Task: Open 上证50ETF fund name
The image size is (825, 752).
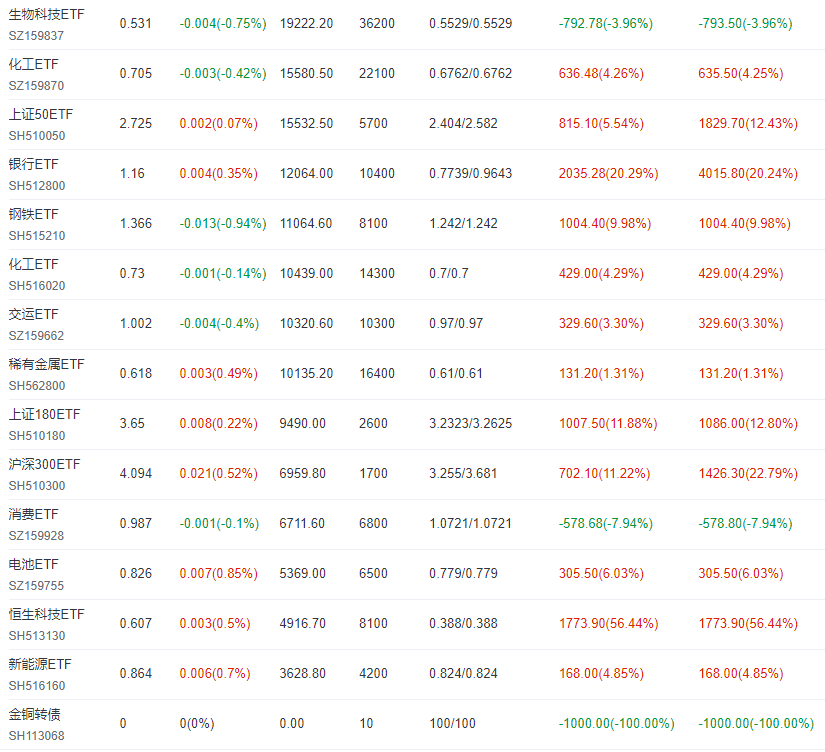Action: (41, 114)
